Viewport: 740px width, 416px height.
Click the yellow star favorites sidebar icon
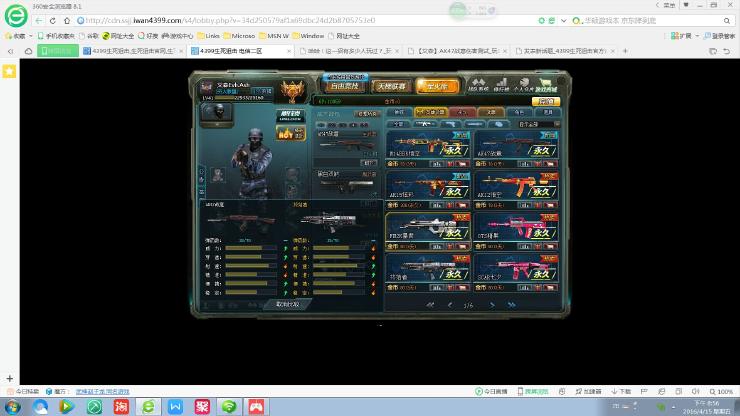click(9, 71)
